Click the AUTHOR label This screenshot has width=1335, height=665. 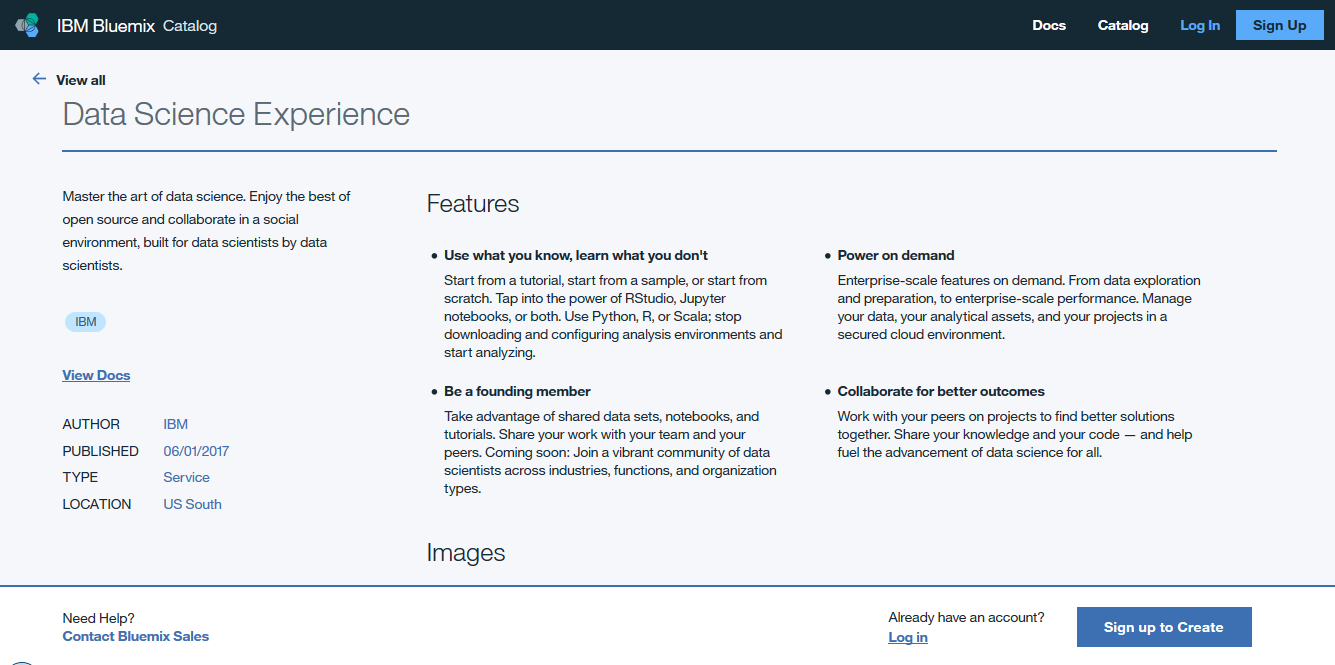91,424
